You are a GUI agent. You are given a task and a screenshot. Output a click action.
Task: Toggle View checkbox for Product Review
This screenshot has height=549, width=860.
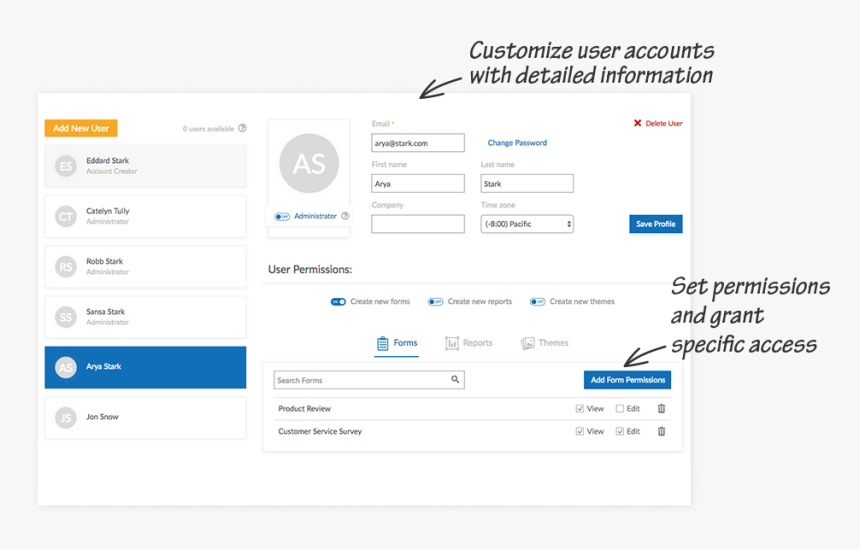coord(580,409)
